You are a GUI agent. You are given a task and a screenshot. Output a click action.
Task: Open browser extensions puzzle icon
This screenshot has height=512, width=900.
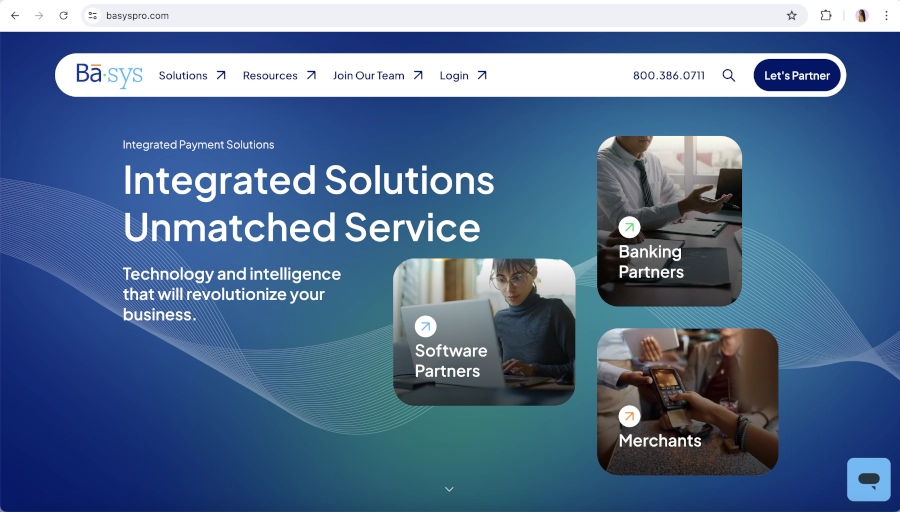[x=825, y=15]
